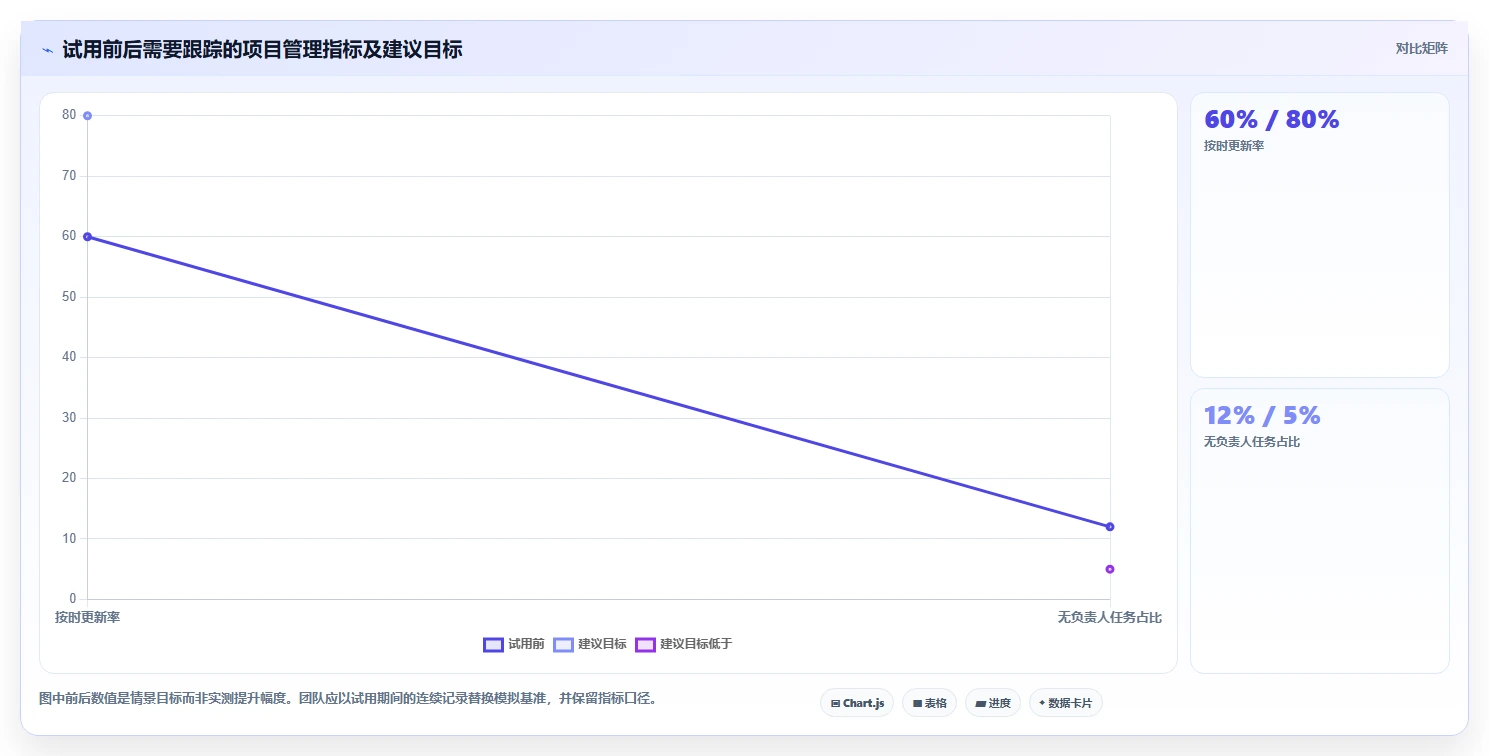
Task: Toggle the 建议目标 legend color box
Action: coord(563,644)
